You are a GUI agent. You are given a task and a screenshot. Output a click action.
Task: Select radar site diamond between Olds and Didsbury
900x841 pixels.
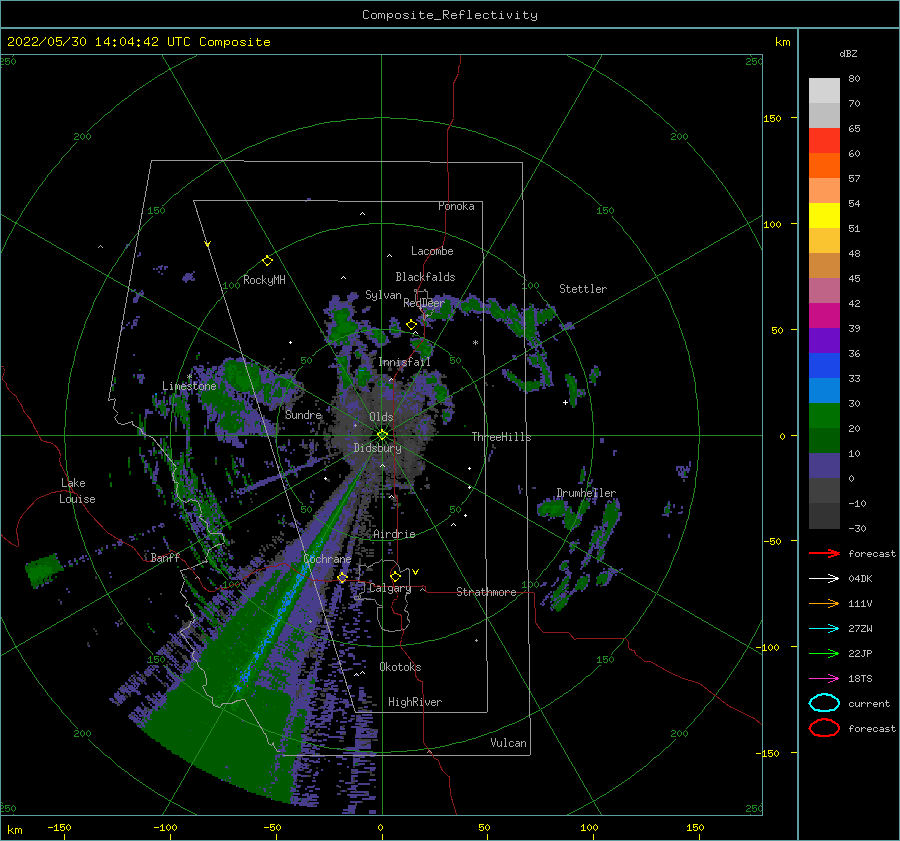tap(382, 435)
